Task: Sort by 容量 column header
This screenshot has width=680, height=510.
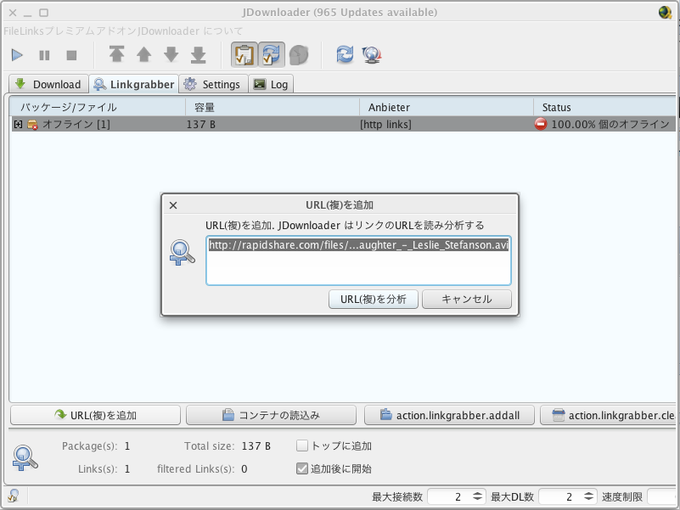Action: point(272,107)
